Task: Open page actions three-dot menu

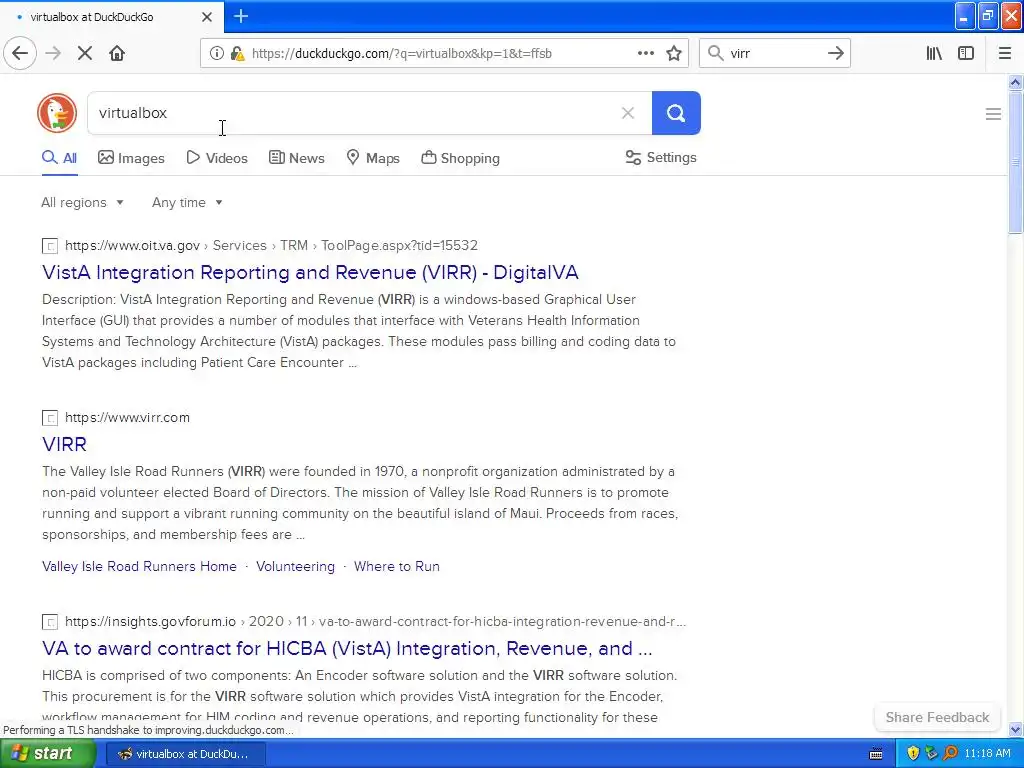Action: [646, 54]
